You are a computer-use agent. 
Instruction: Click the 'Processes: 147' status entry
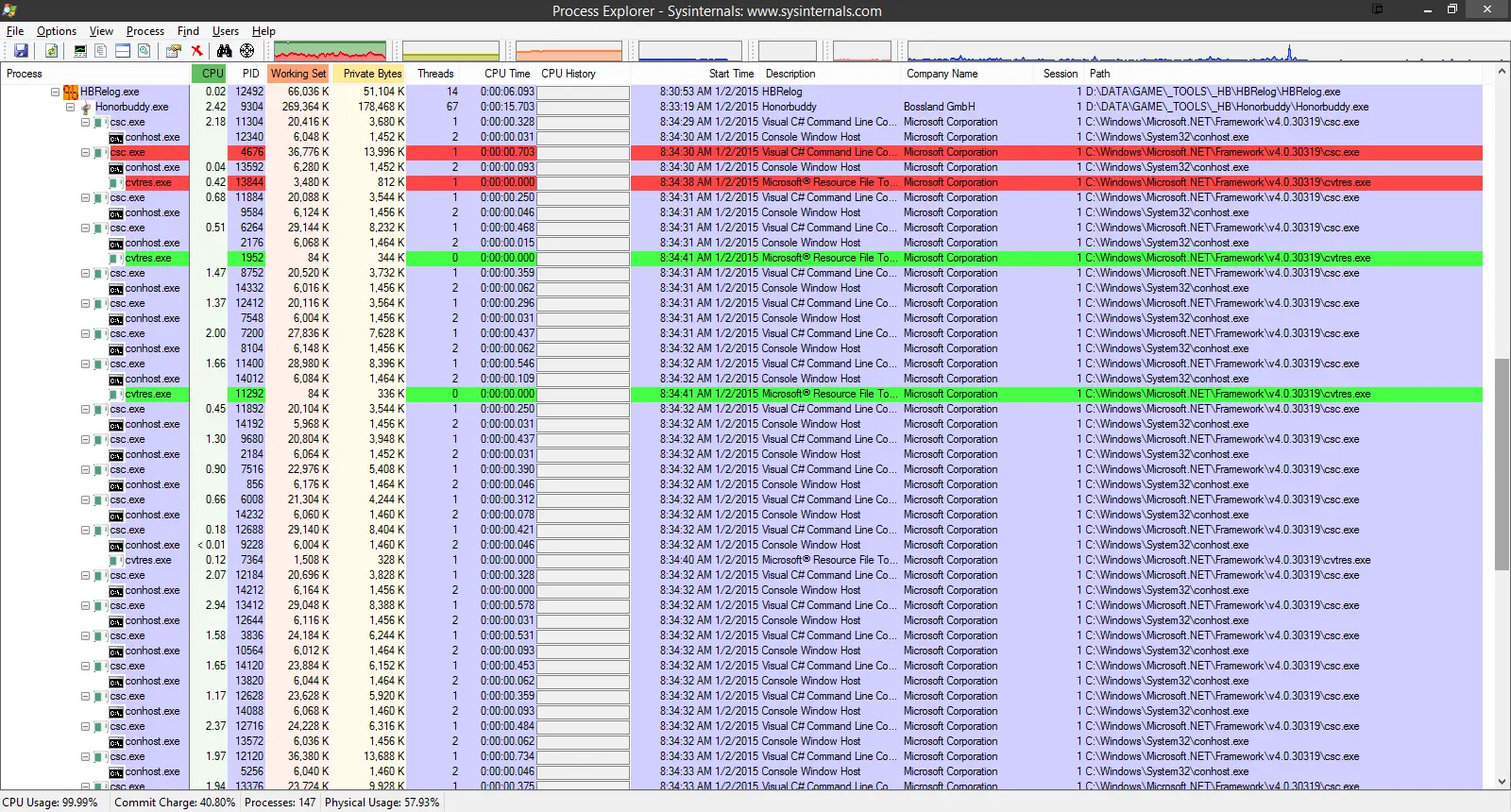click(x=280, y=803)
